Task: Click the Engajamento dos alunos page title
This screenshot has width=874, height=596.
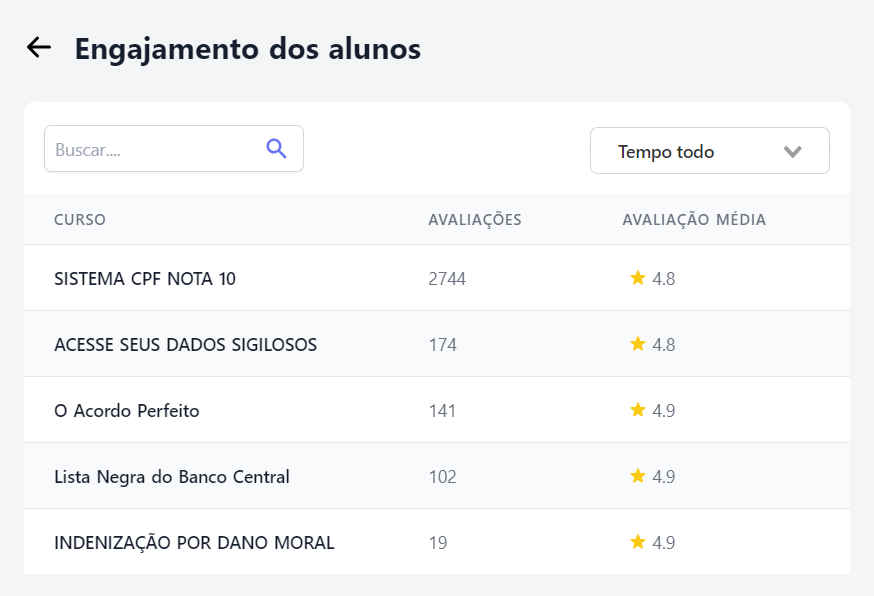Action: (x=247, y=49)
